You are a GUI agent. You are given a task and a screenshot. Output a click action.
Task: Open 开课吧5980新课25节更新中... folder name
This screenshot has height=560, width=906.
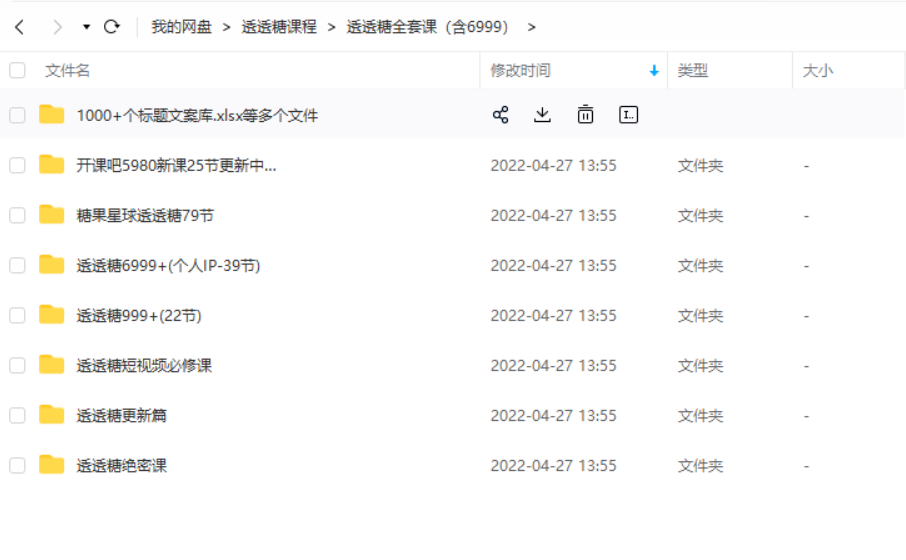176,165
